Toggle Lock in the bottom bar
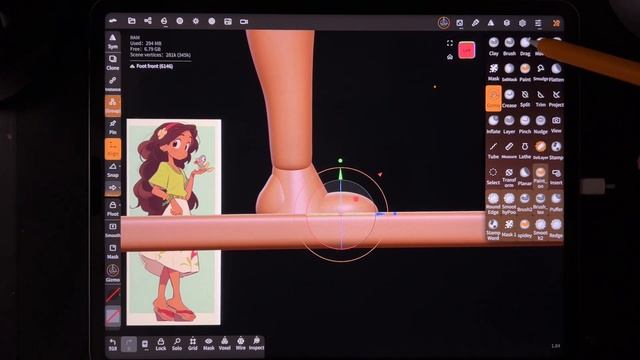The height and width of the screenshot is (360, 640). coord(161,344)
